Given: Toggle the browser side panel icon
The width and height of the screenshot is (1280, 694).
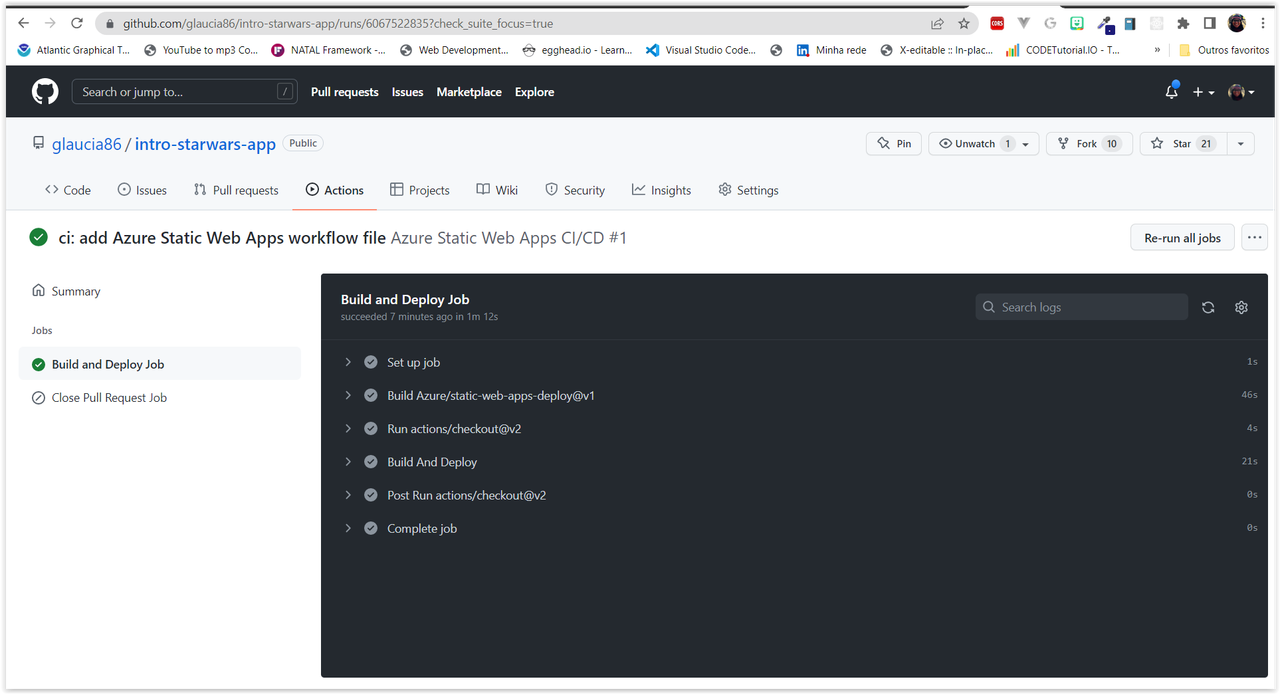Looking at the screenshot, I should (1209, 23).
